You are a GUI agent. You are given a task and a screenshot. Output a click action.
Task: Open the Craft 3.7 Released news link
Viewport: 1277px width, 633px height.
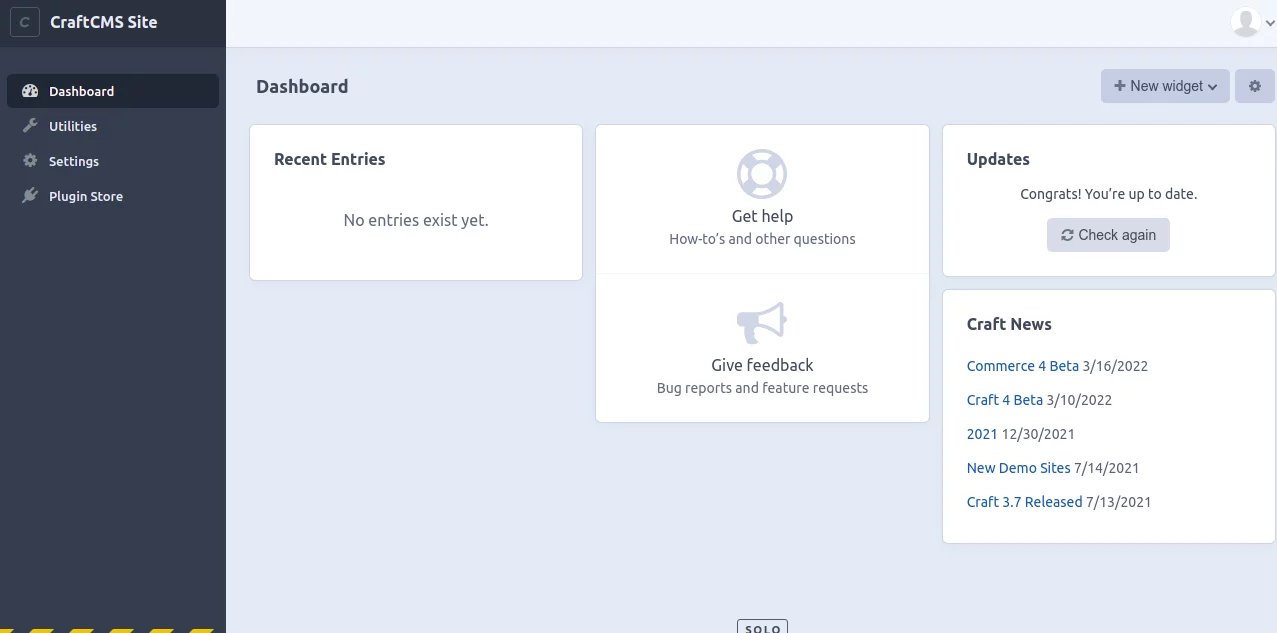(1025, 502)
